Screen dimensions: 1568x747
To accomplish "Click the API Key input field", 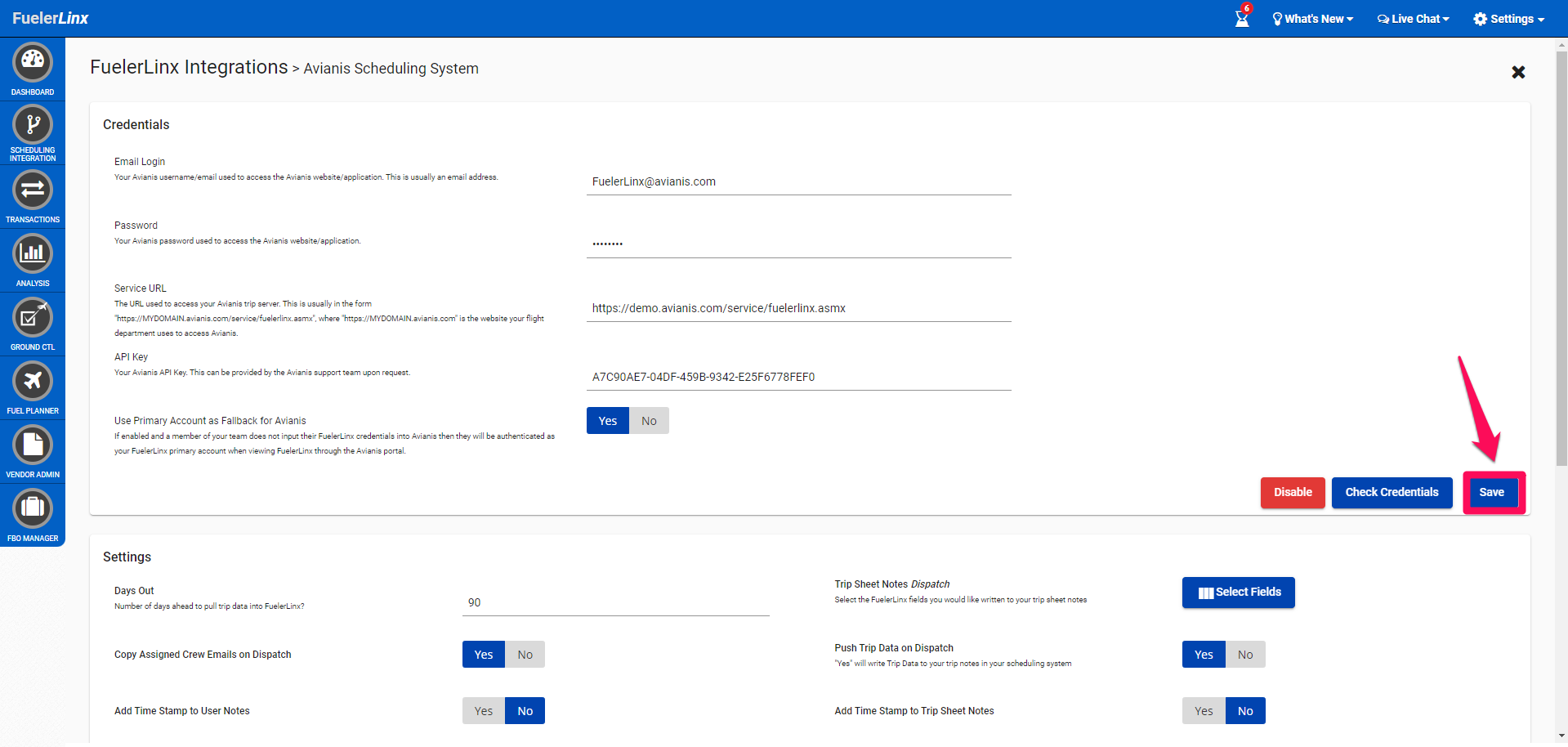I will coord(799,378).
